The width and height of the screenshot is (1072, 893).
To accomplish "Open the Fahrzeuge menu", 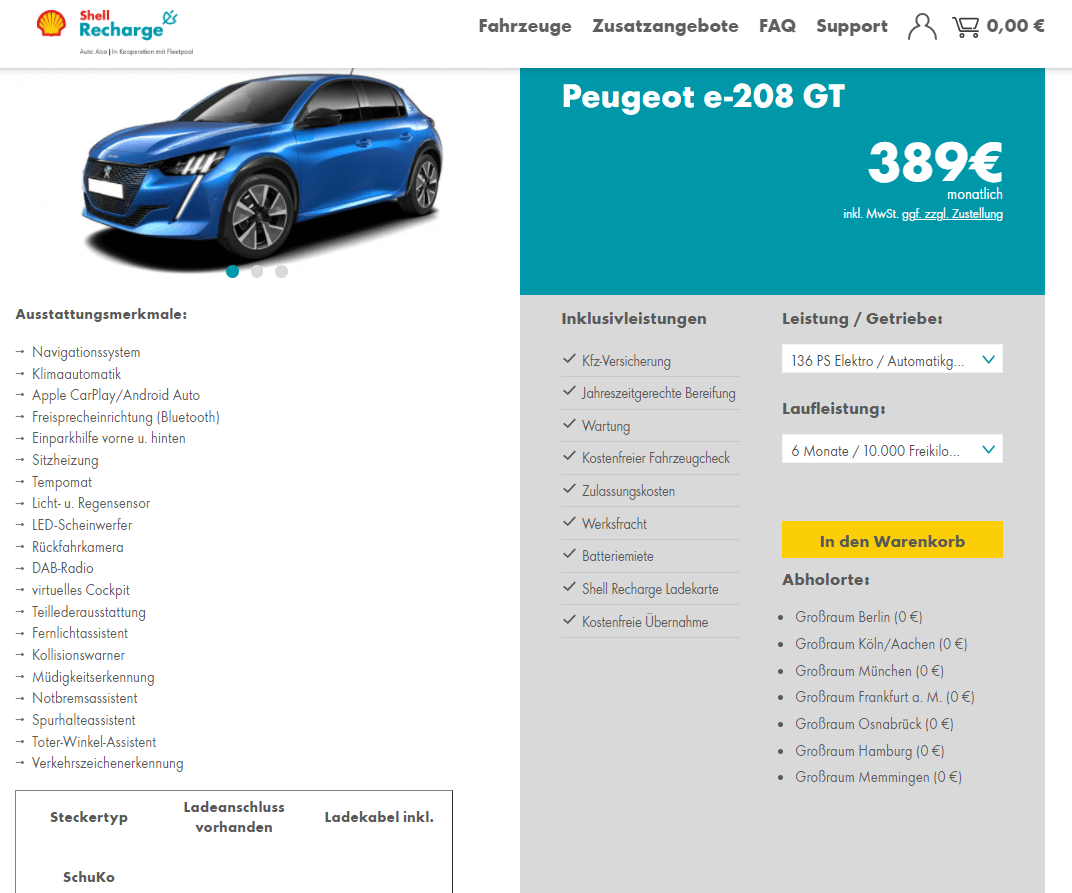I will pos(524,26).
